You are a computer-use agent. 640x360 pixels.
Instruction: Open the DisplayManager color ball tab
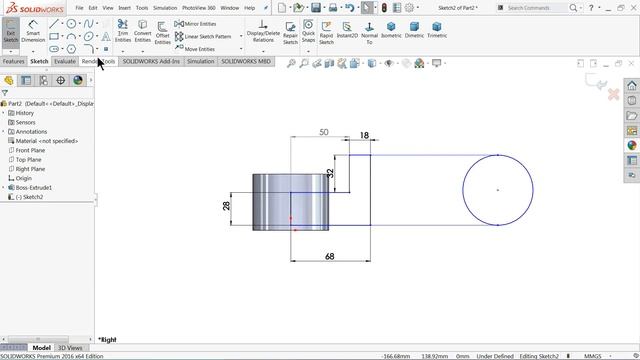pos(78,80)
